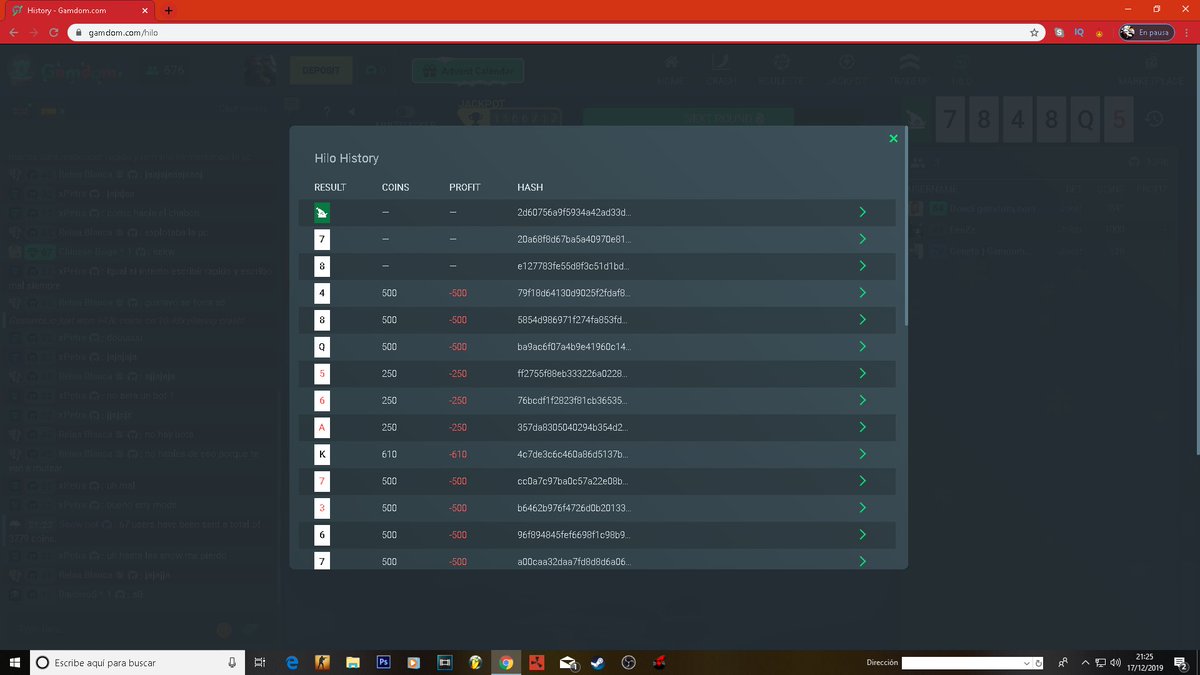
Task: Open the Chrome menu (three dots)
Action: (x=1187, y=32)
